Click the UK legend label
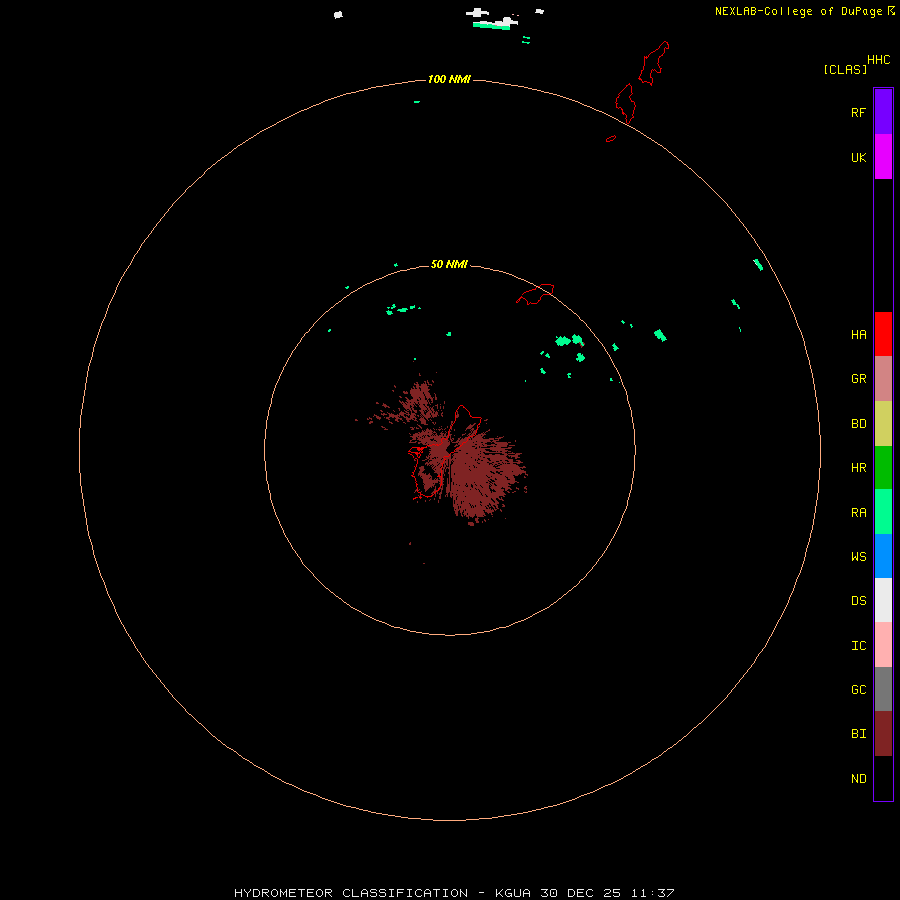 point(858,157)
